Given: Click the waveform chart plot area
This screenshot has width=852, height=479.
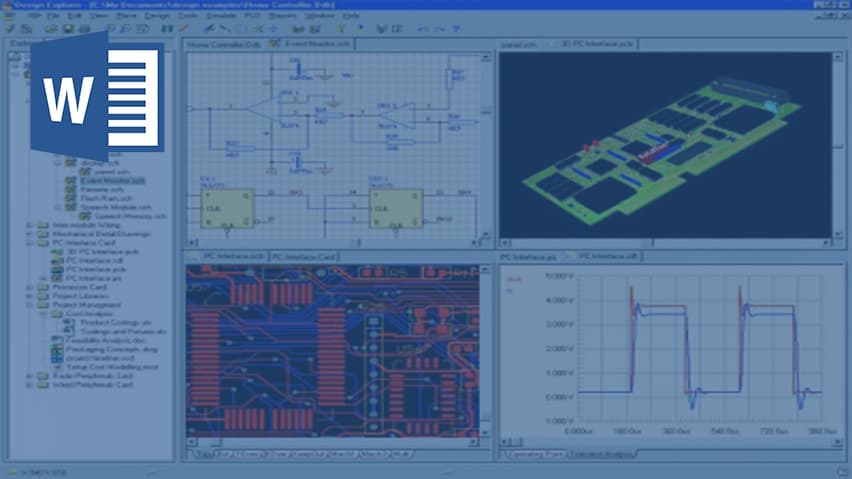Looking at the screenshot, I should (700, 348).
